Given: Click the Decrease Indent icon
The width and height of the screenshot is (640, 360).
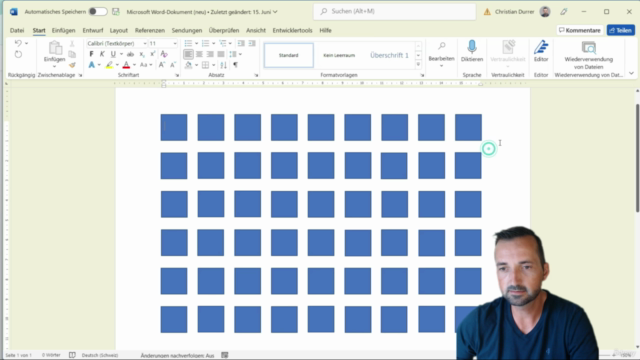Looking at the screenshot, I should pos(241,43).
